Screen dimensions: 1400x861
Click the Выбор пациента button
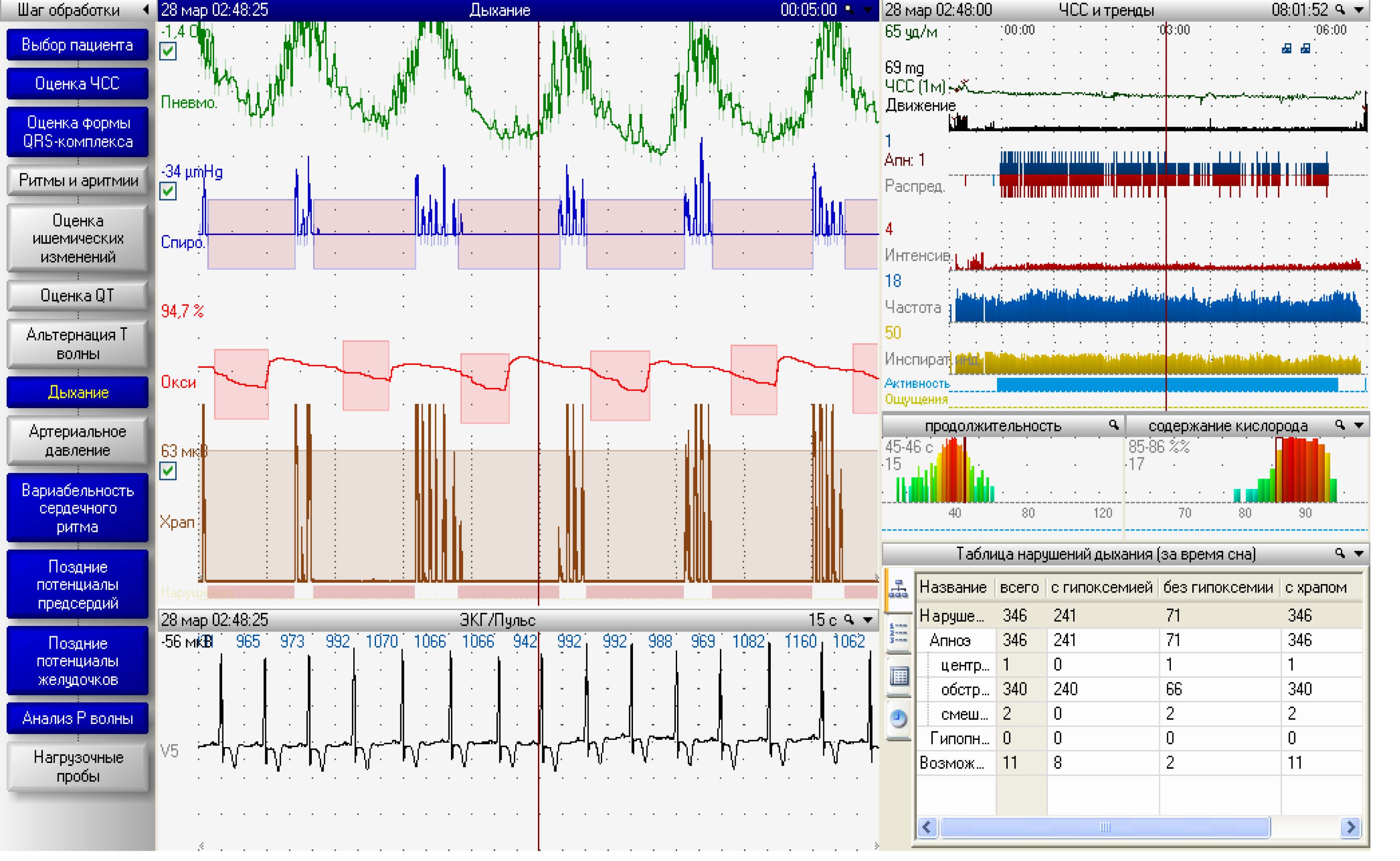coord(78,45)
